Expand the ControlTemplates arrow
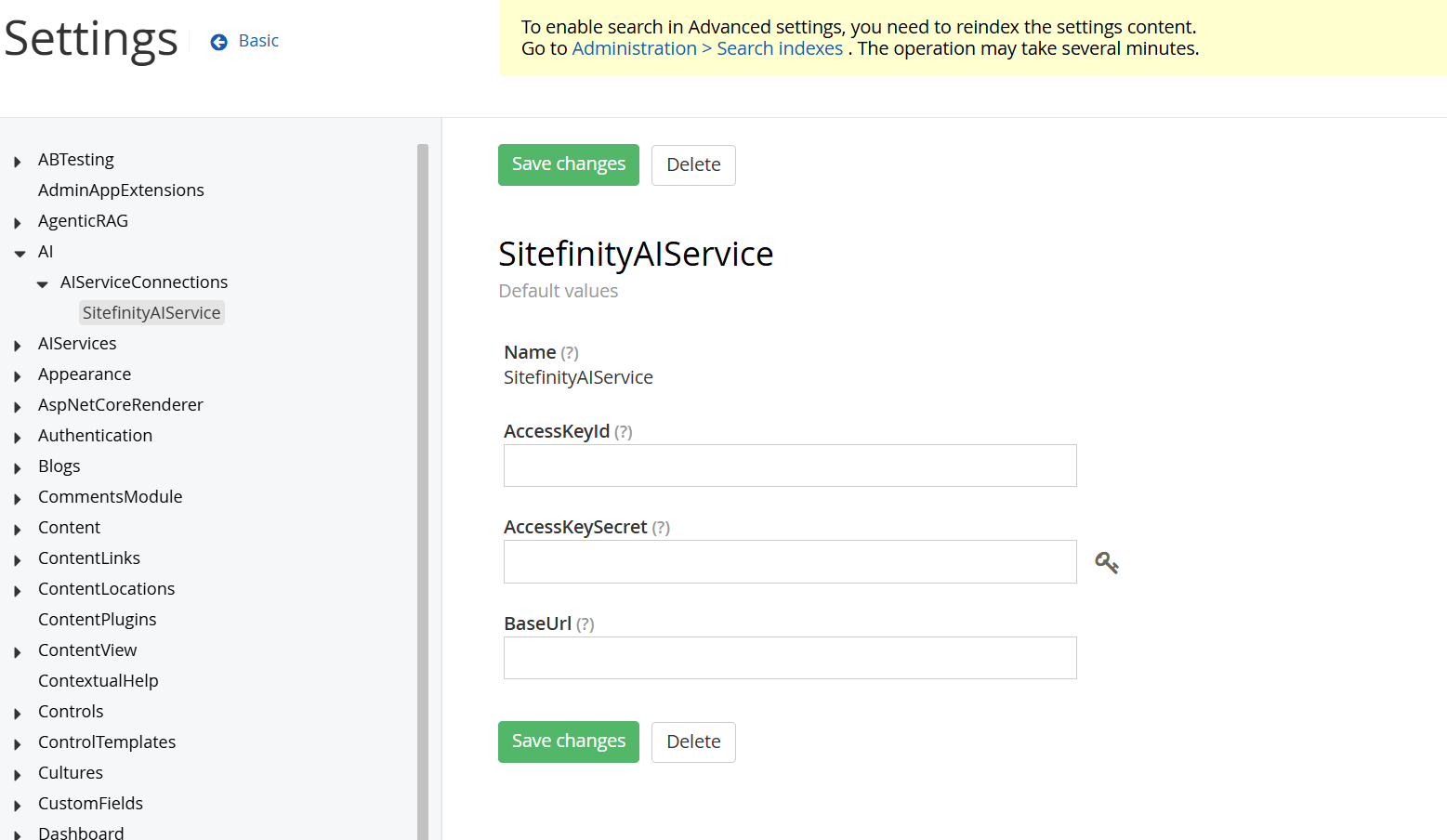Viewport: 1447px width, 840px height. [18, 744]
